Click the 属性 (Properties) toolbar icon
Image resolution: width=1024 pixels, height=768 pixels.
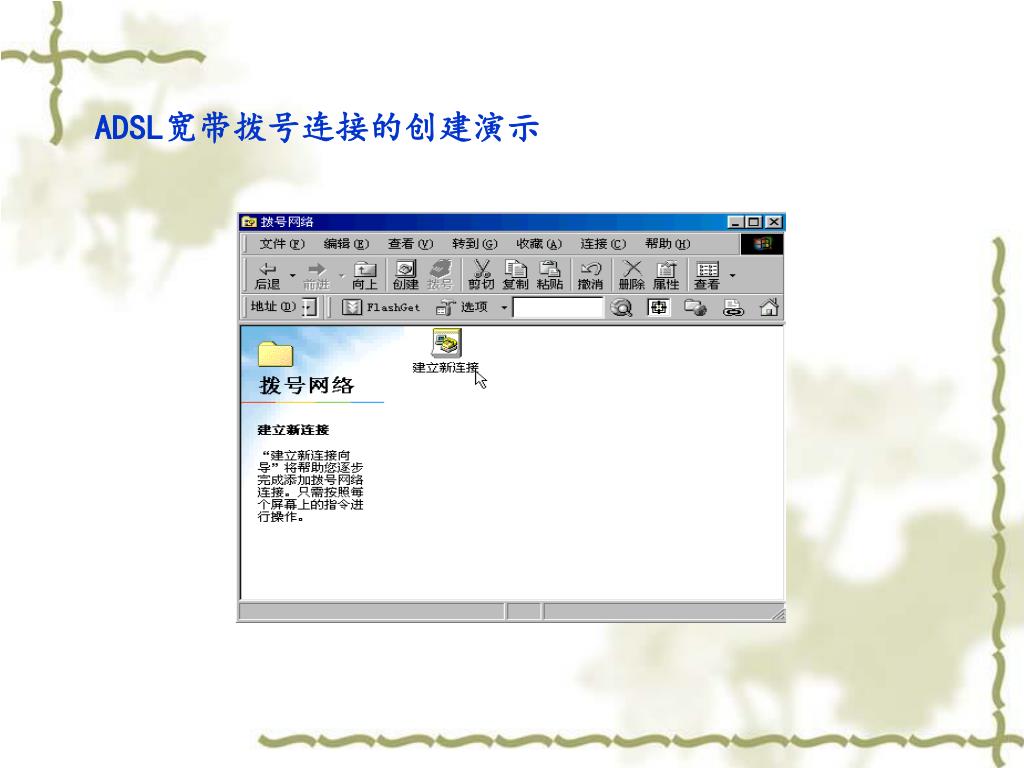click(666, 275)
